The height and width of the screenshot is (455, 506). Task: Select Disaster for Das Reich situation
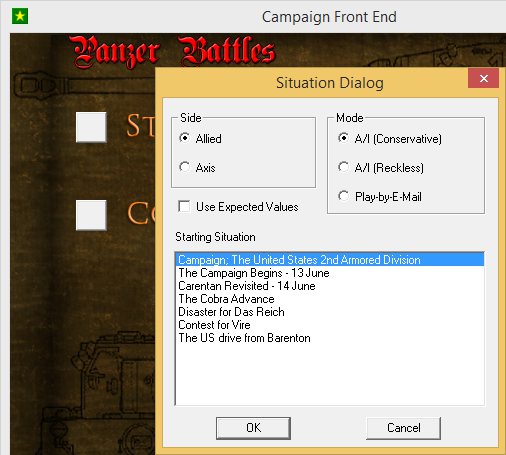330,312
